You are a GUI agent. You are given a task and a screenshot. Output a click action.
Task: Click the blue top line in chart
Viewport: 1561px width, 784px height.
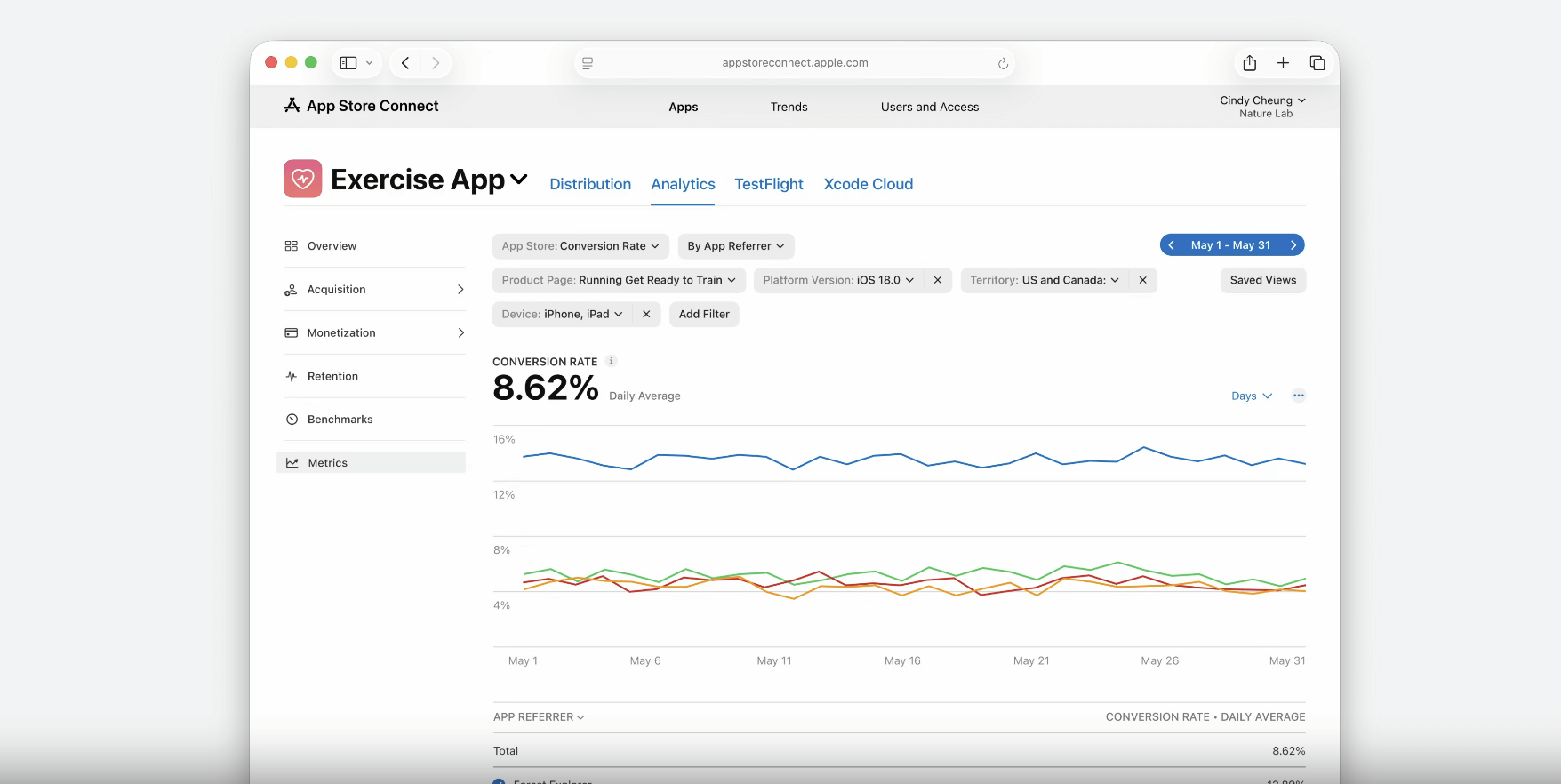914,460
